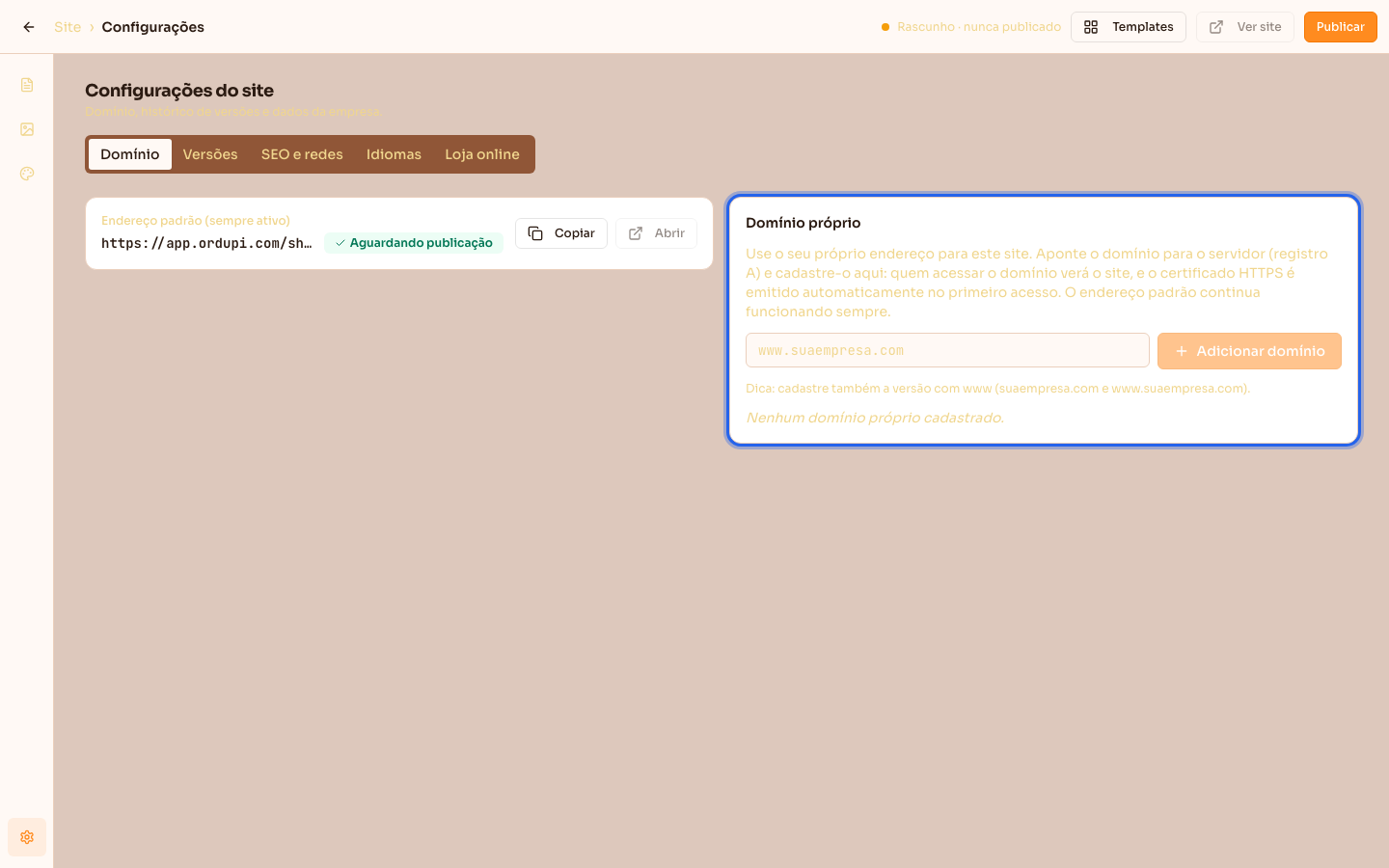
Task: Publish the site with Publicar
Action: tap(1341, 27)
